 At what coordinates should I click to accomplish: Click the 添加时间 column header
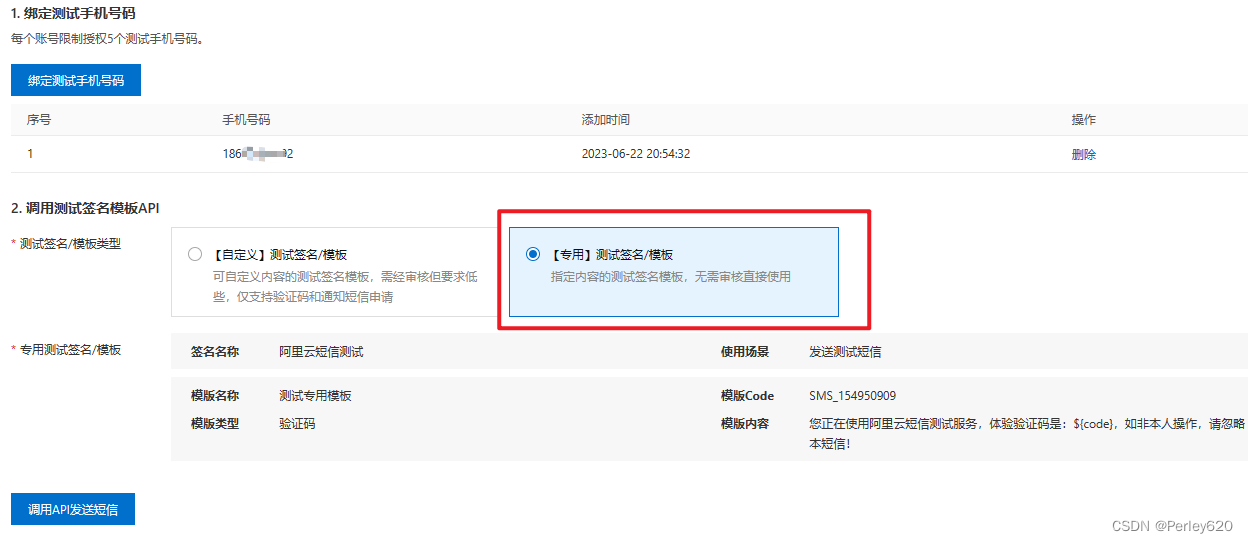[606, 119]
